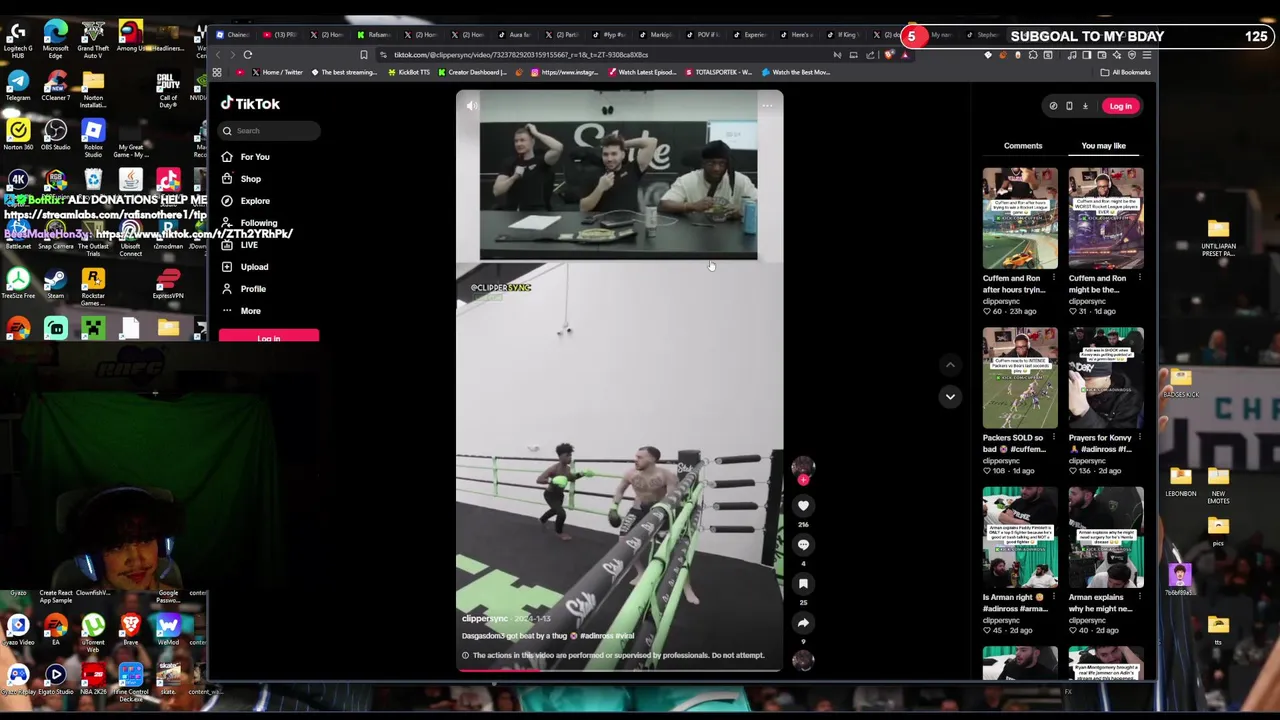Click the red Log in button at top right

coord(1120,106)
